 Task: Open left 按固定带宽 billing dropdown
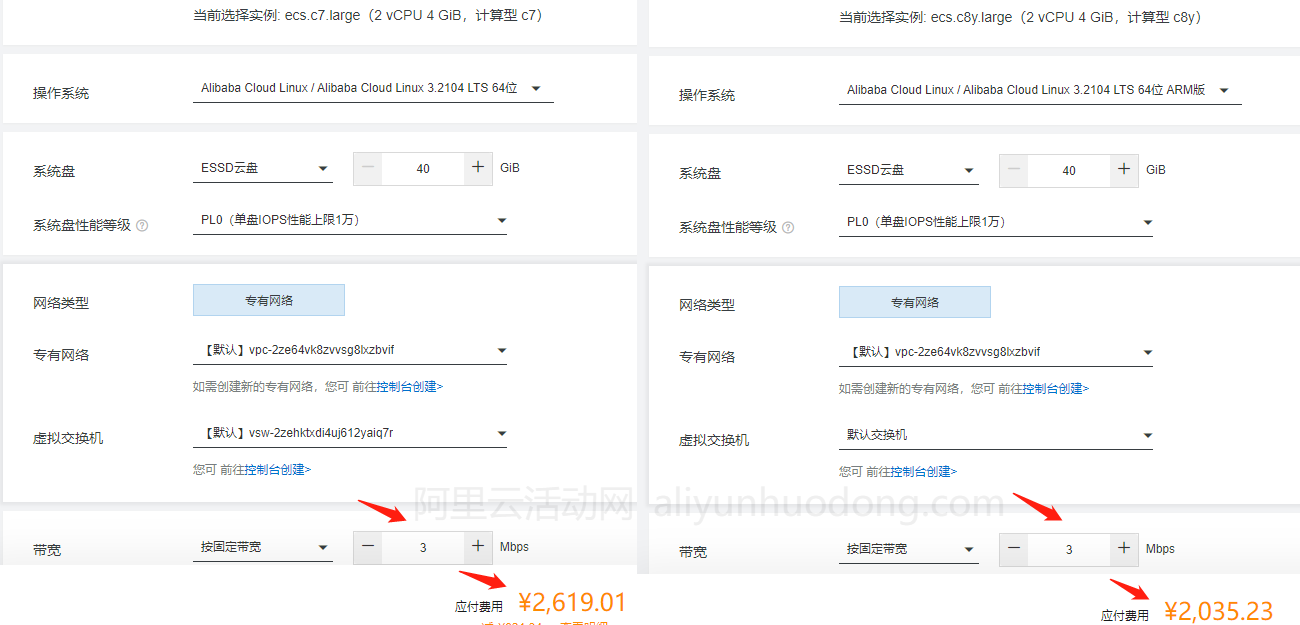tap(263, 548)
